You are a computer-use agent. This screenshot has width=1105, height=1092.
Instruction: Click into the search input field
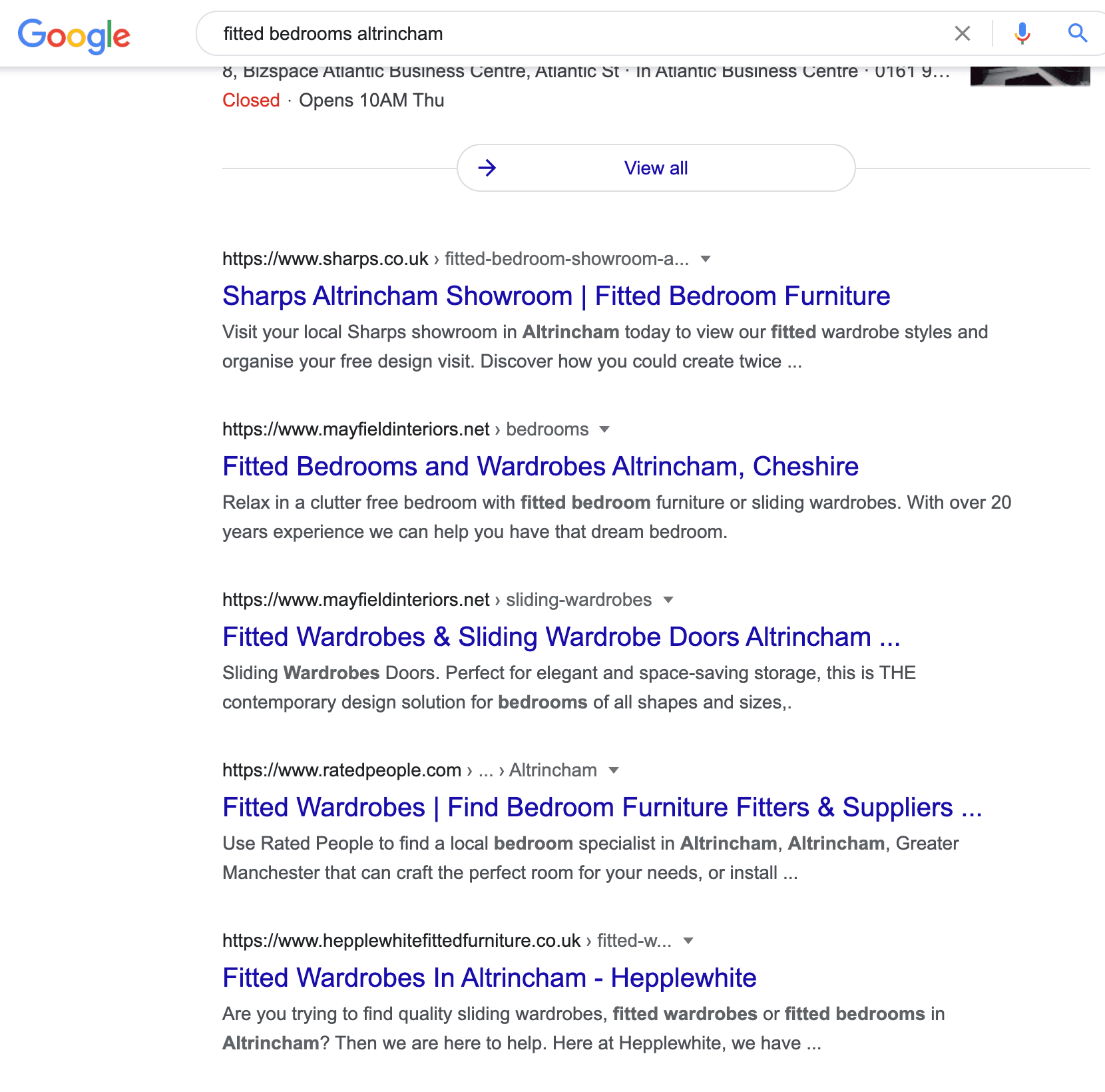(579, 33)
